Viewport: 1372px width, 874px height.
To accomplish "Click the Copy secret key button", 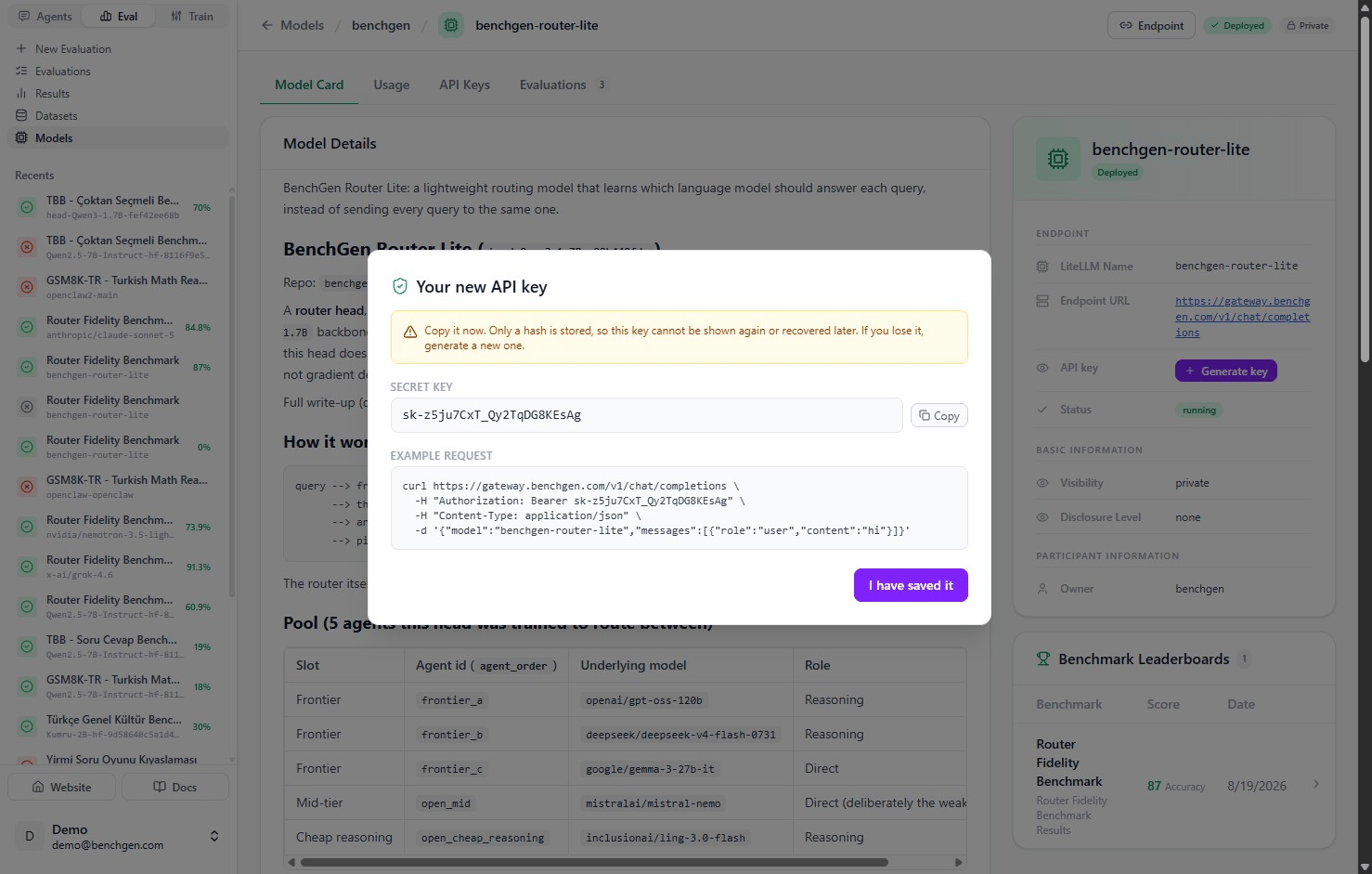I will coord(939,415).
